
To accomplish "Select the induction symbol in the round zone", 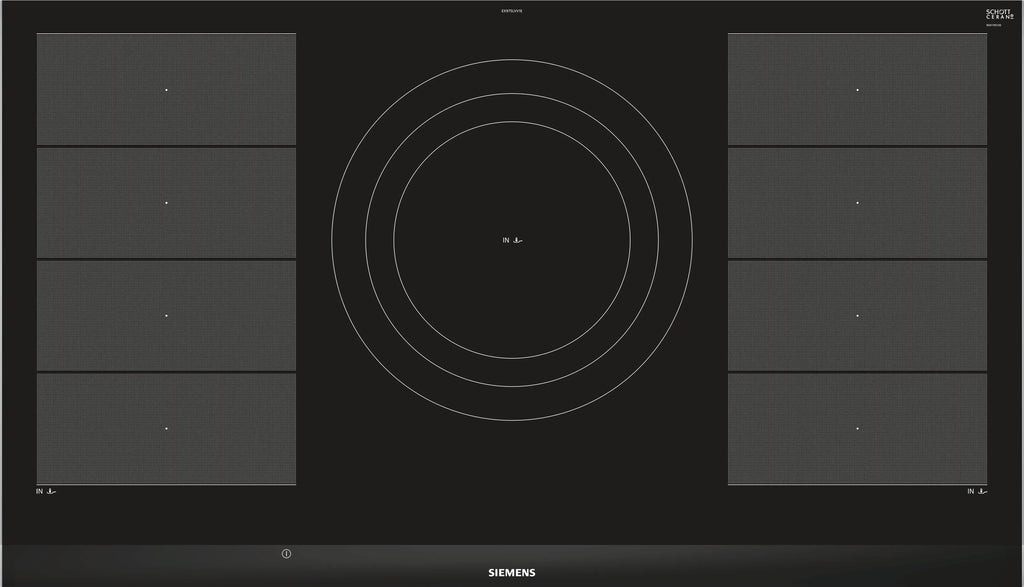I will (513, 240).
